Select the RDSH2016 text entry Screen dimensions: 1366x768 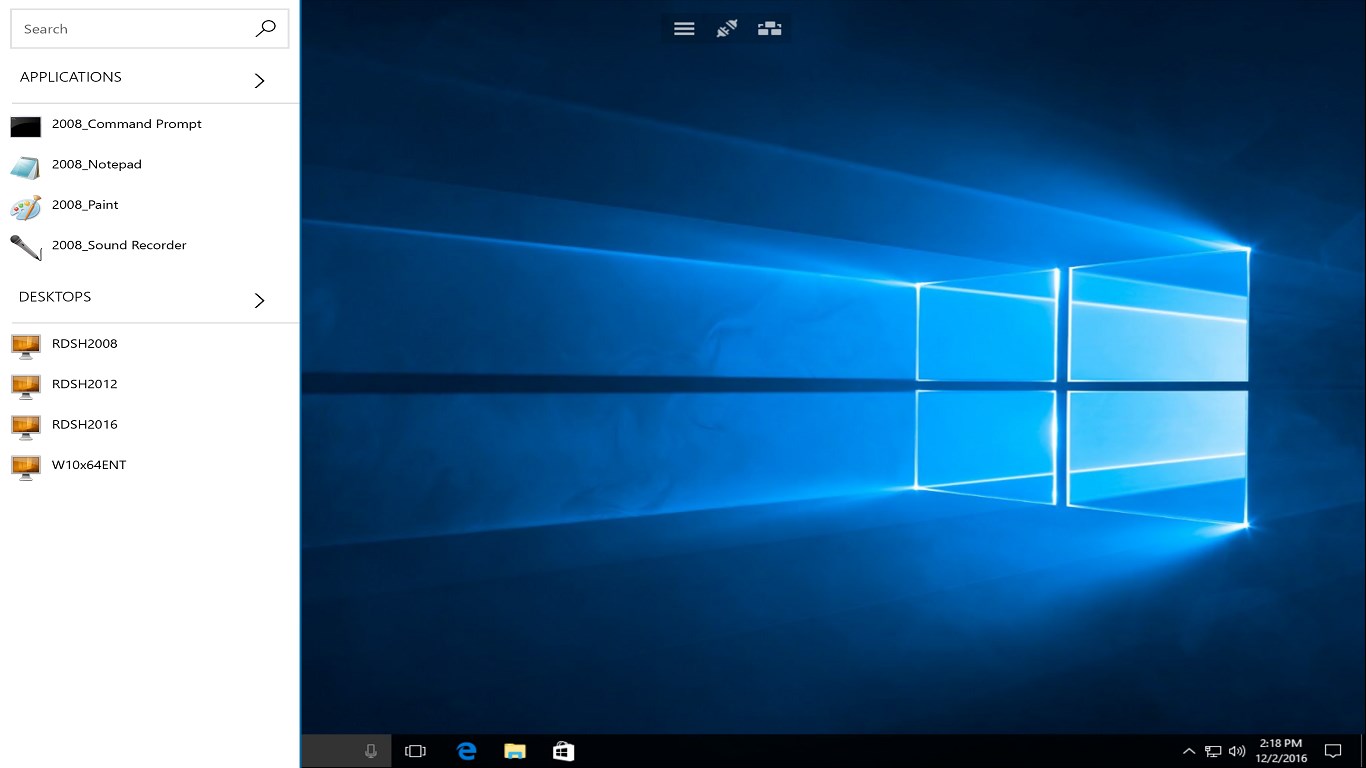tap(85, 424)
